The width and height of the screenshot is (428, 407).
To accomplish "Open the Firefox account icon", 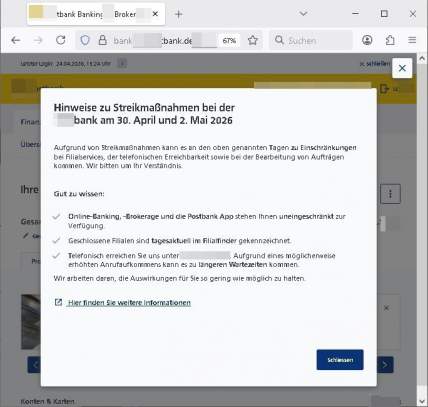I will [367, 40].
